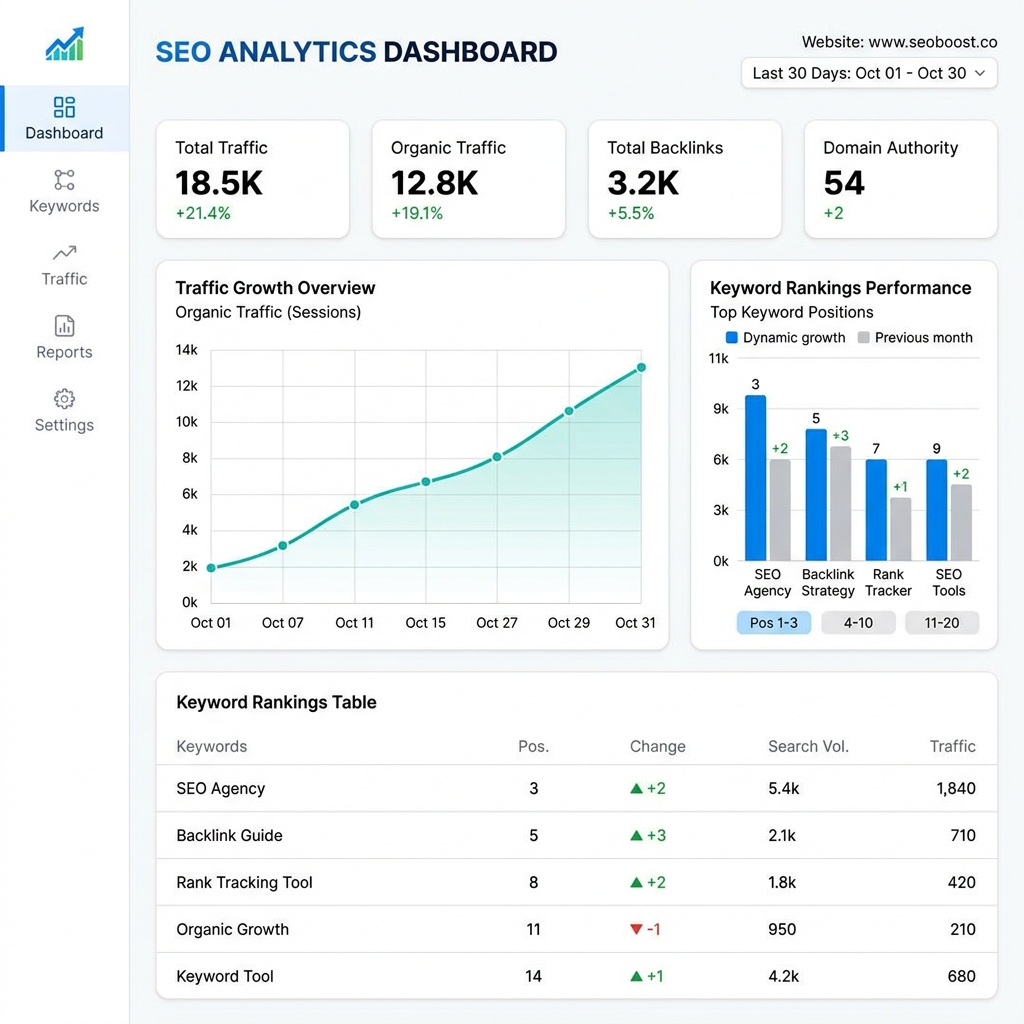Click the Keyword Rankings Table heading
Image resolution: width=1024 pixels, height=1024 pixels.
(x=276, y=703)
